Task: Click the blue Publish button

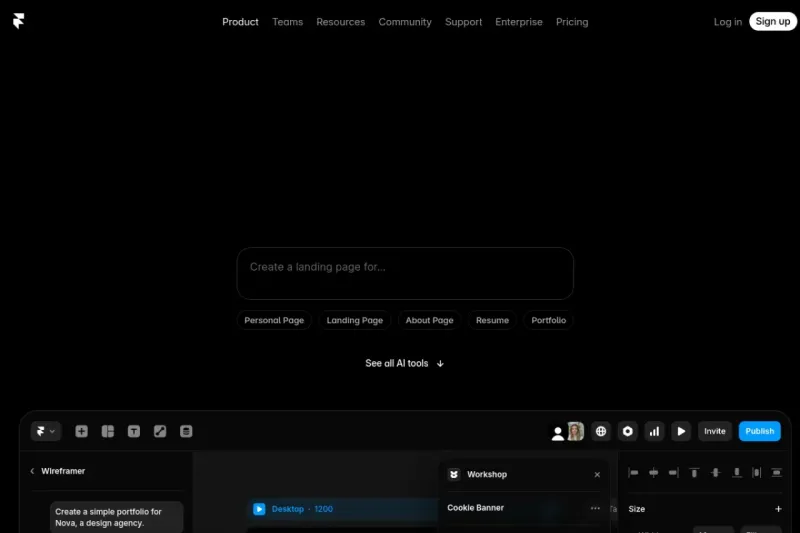Action: 759,431
